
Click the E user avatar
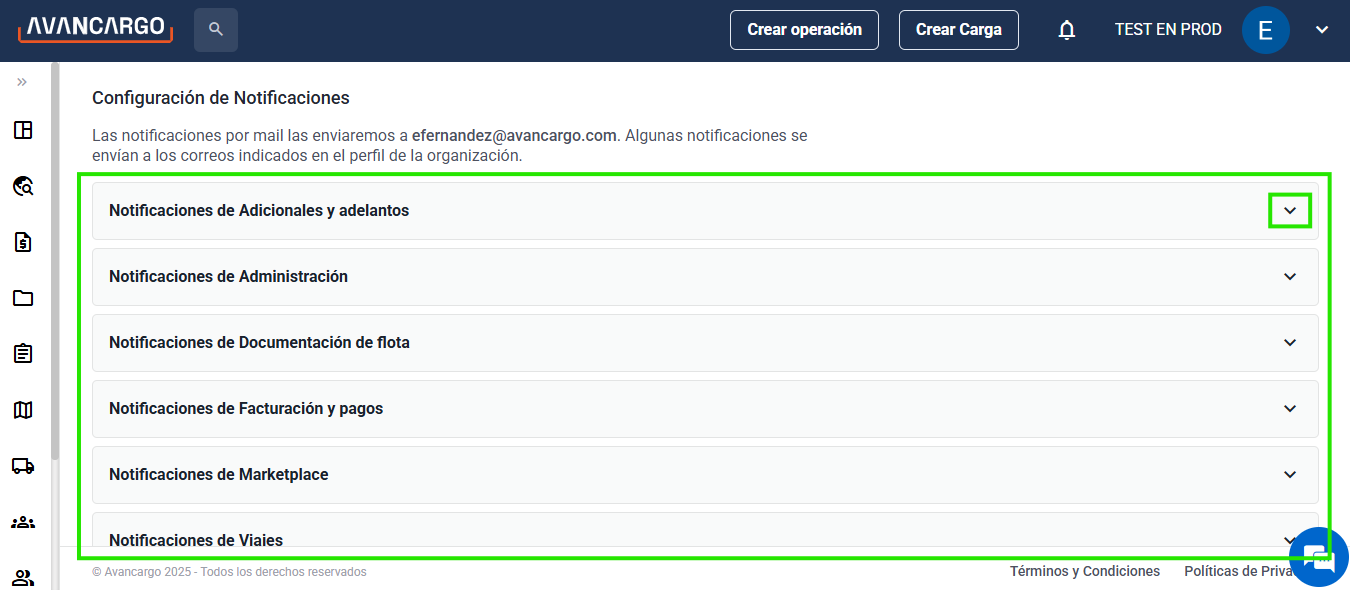pos(1265,30)
